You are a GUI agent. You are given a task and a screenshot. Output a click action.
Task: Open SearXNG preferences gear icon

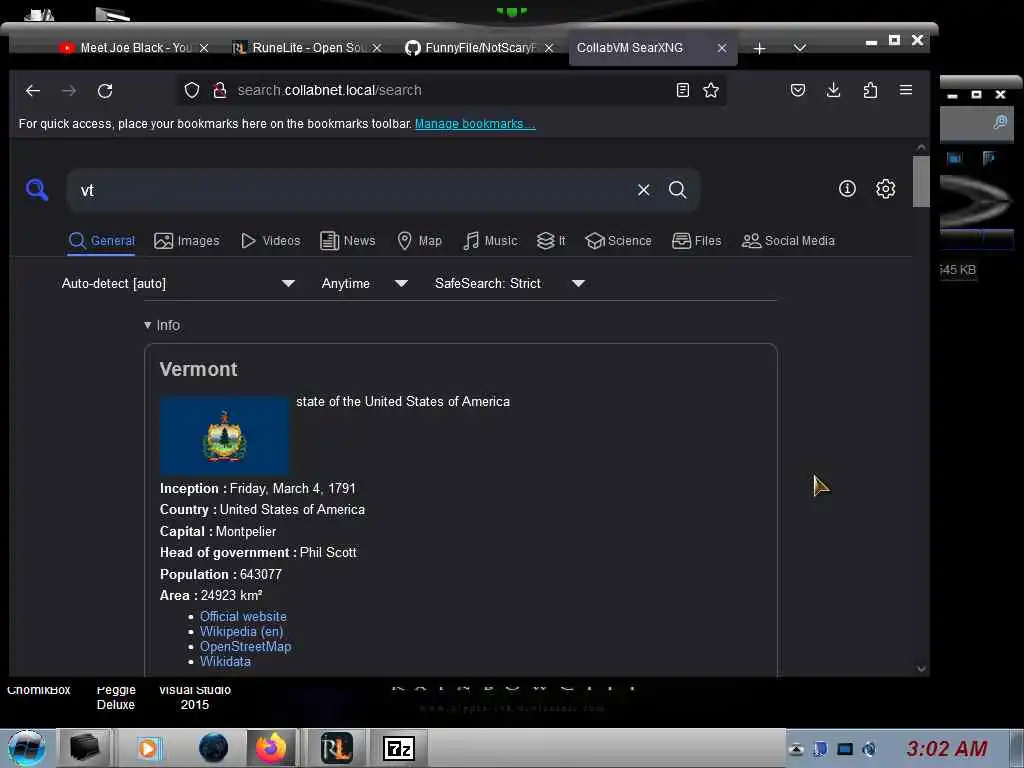[x=885, y=189]
